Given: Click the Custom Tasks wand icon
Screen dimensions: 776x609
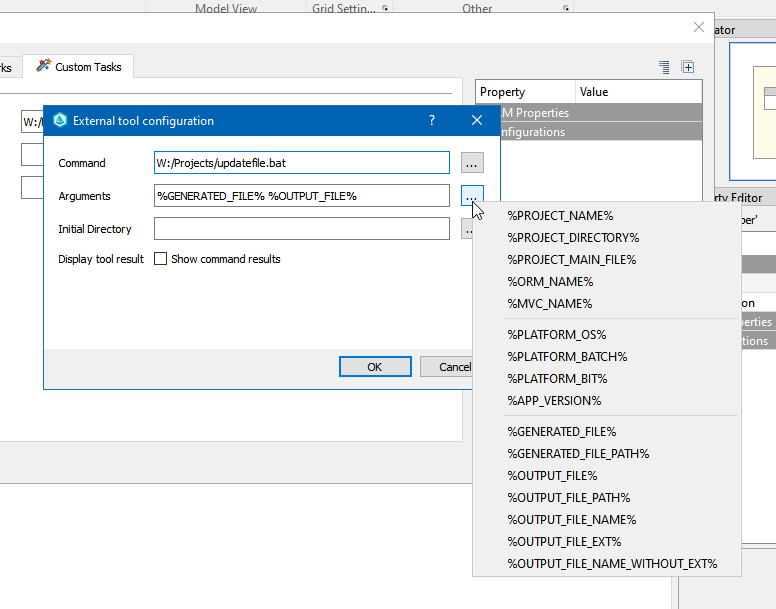Looking at the screenshot, I should (x=44, y=66).
